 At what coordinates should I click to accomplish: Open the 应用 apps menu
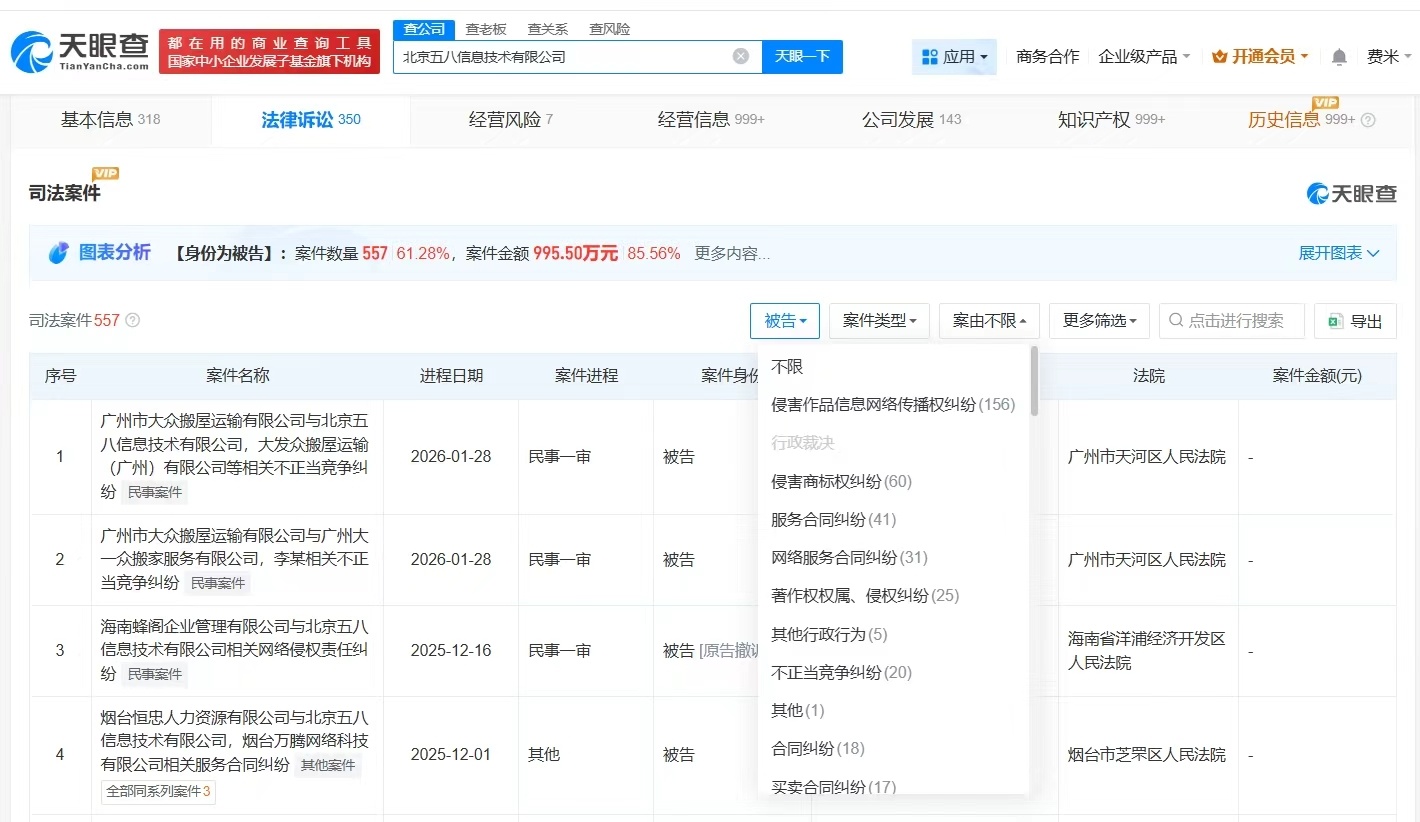954,57
